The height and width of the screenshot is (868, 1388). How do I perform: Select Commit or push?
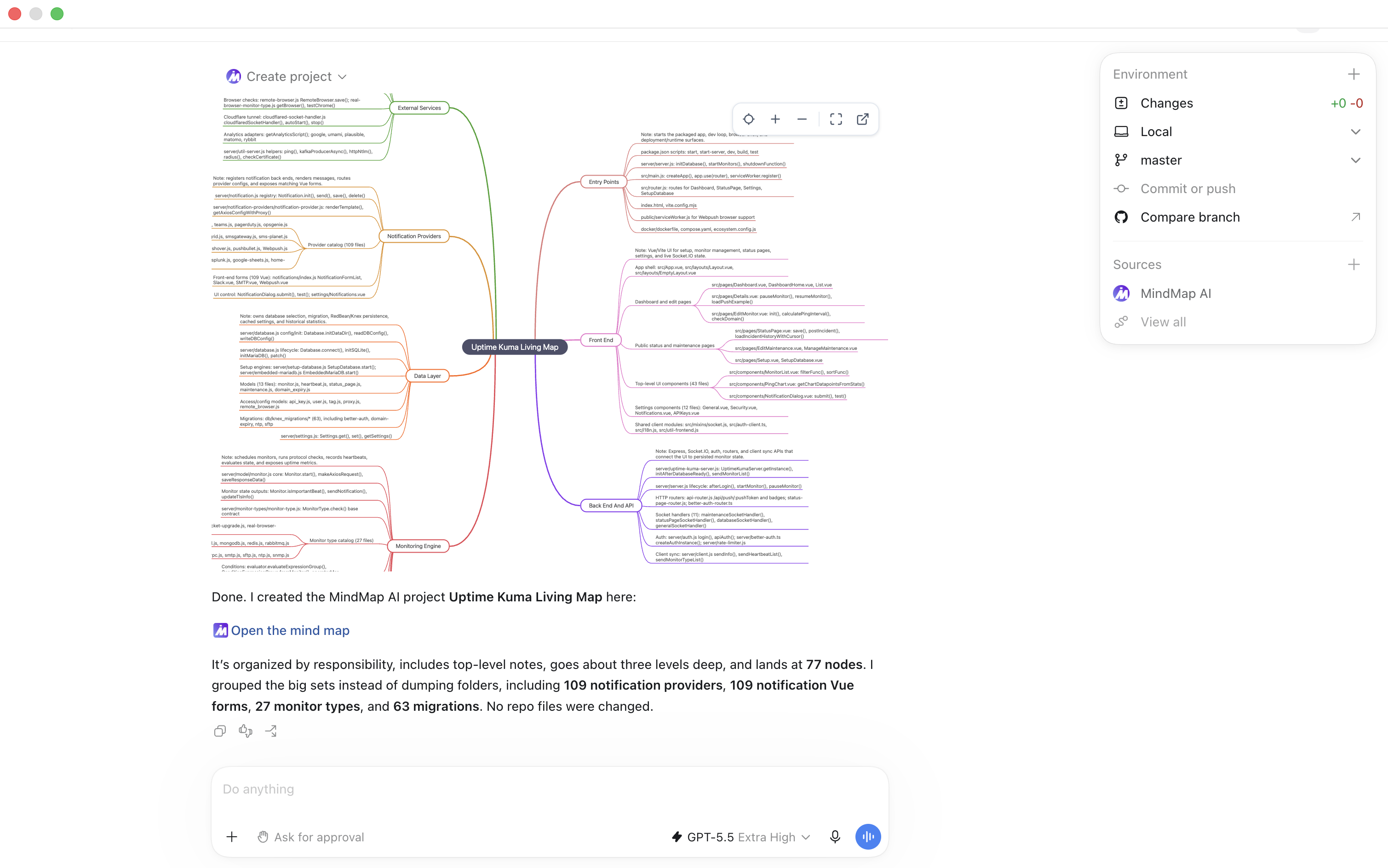click(x=1187, y=189)
